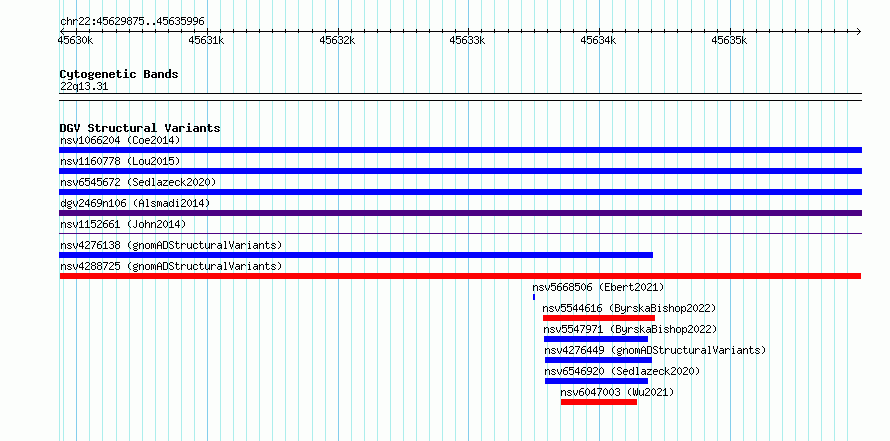Screen dimensions: 890x441
Task: Click the chr22:45629875..45635996 coordinates text
Action: tap(132, 22)
